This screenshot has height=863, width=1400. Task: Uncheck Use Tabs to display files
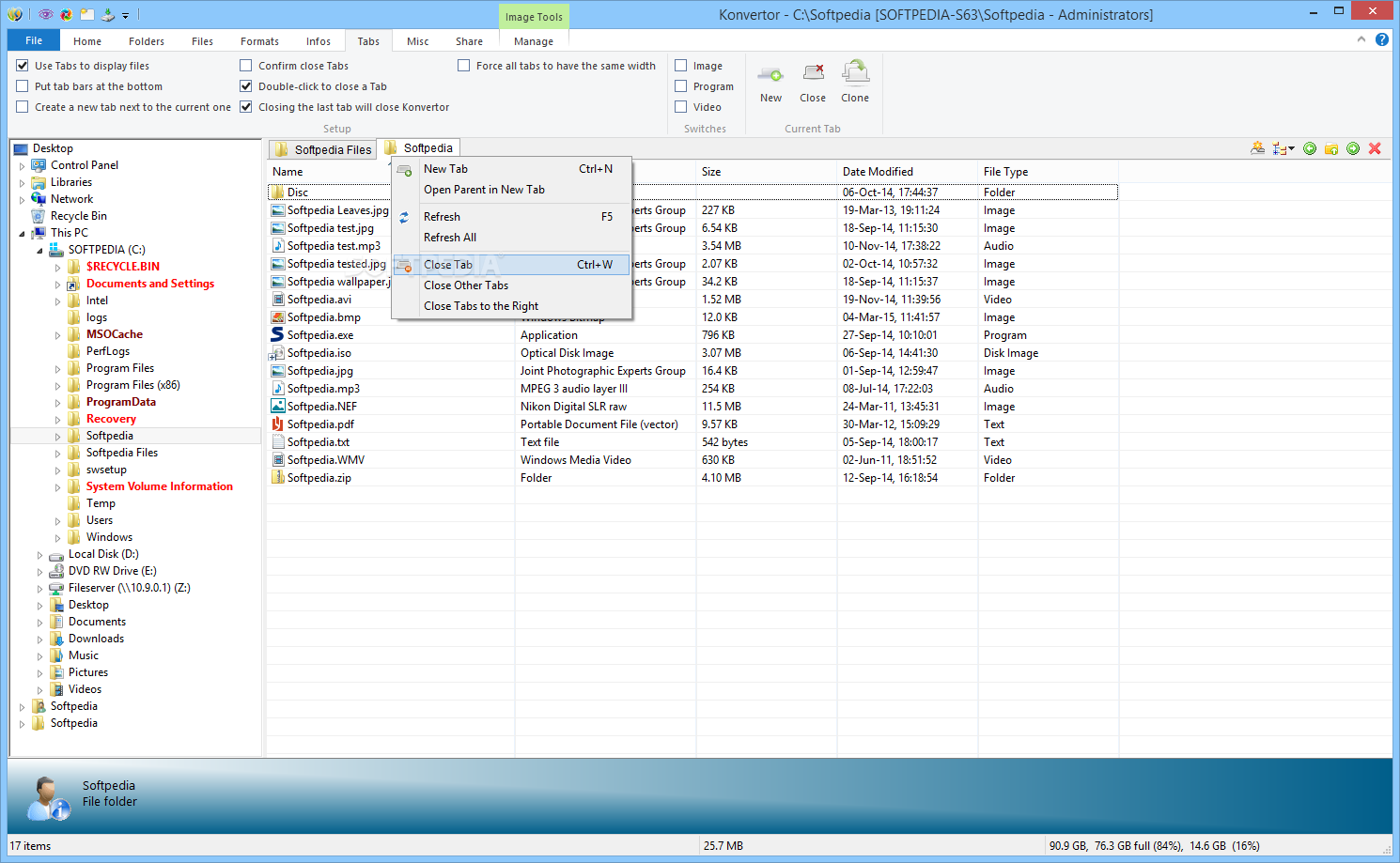pos(23,66)
